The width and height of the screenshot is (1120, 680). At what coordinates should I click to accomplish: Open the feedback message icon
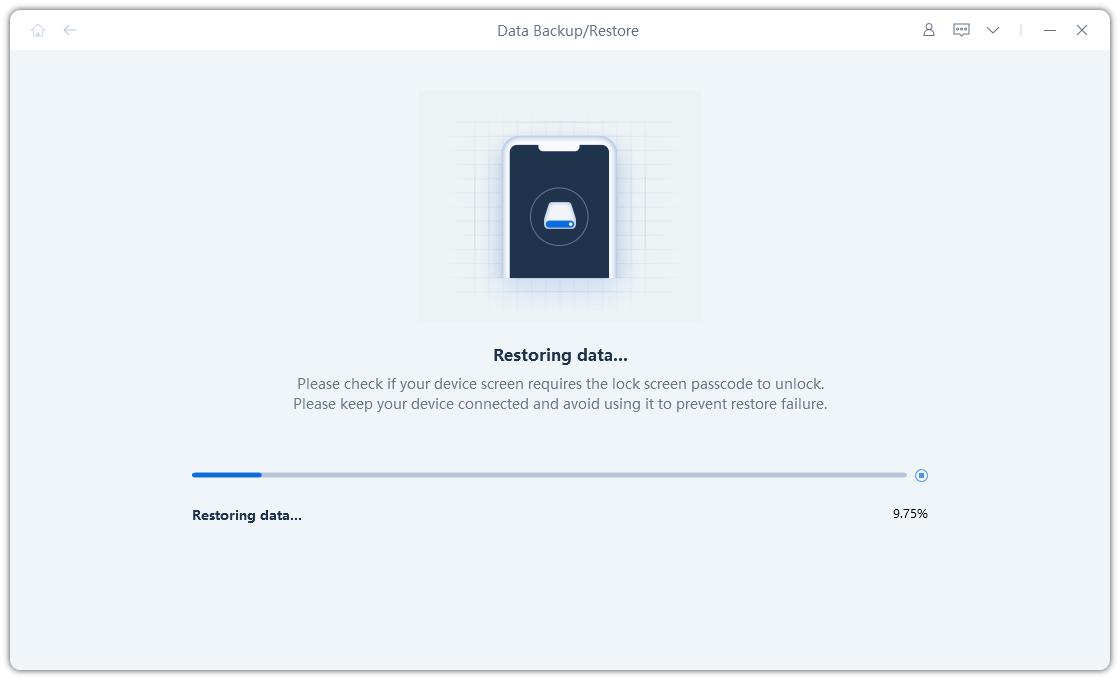coord(961,30)
